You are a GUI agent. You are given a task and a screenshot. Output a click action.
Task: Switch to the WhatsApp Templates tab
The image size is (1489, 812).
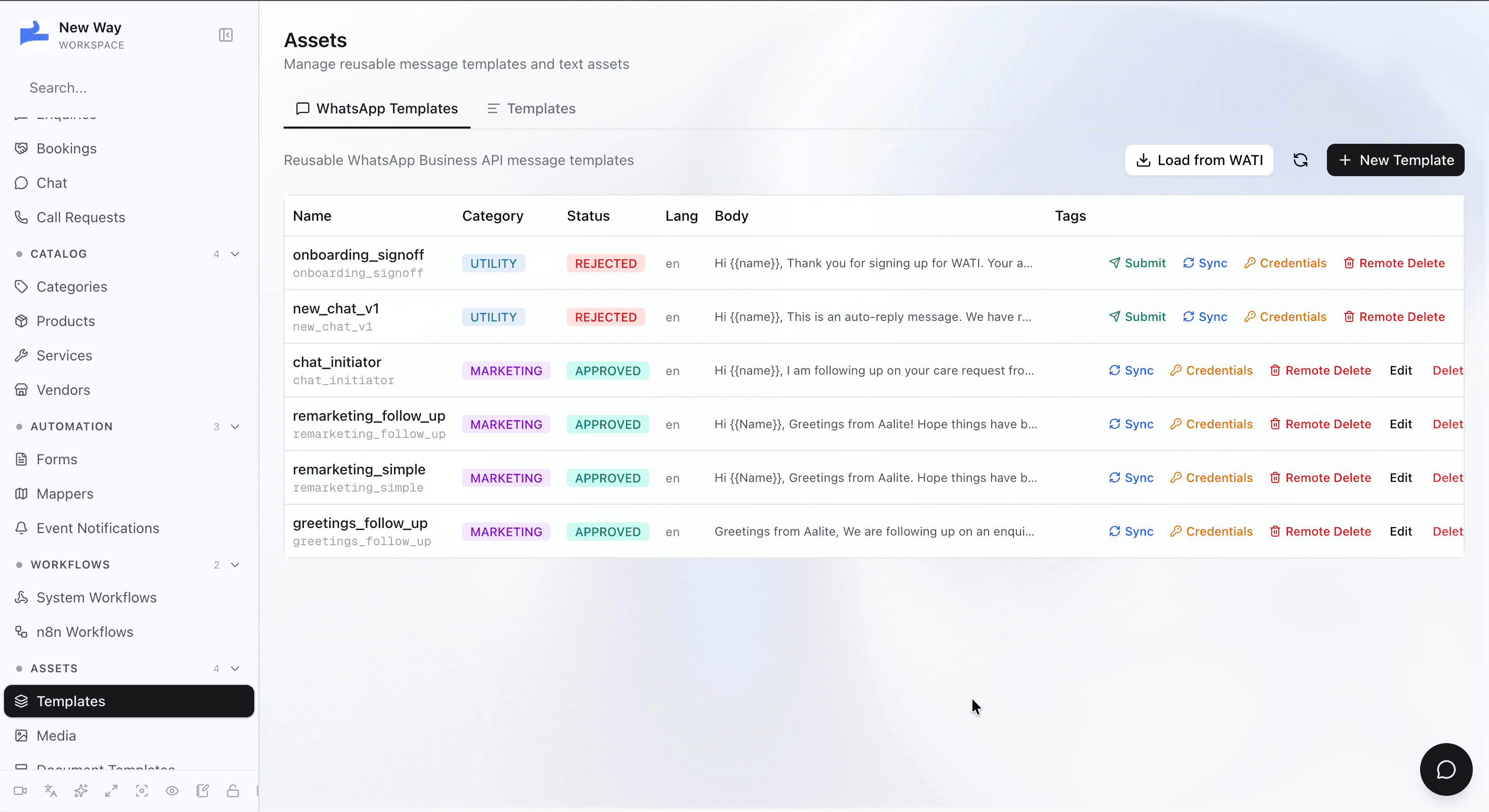(377, 109)
